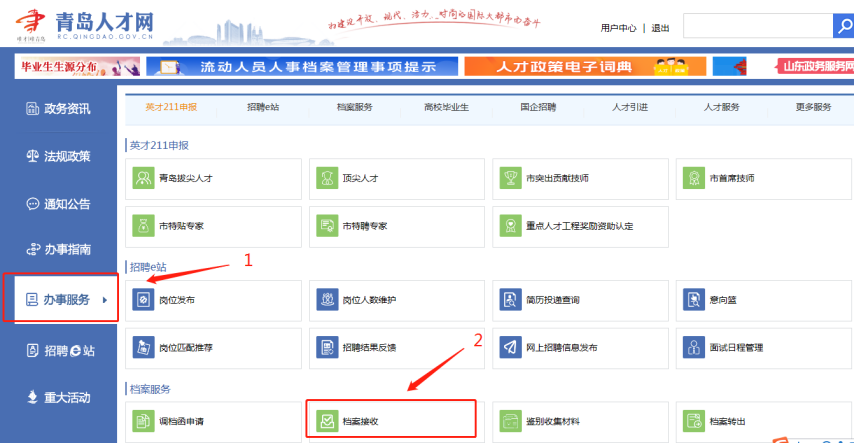Click the search magnifier icon
854x443 pixels.
point(843,26)
